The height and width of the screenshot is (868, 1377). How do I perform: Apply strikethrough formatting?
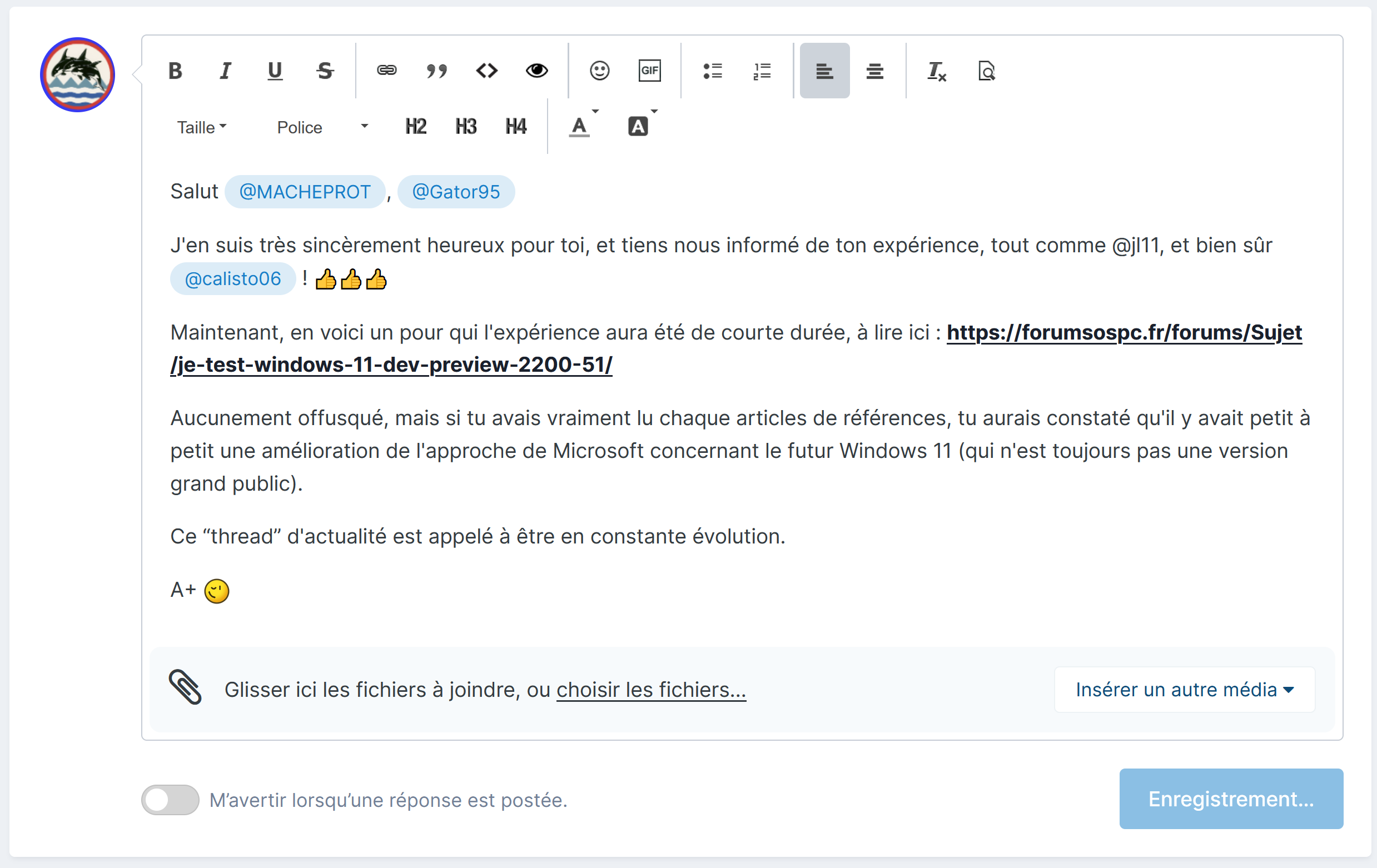(x=325, y=71)
